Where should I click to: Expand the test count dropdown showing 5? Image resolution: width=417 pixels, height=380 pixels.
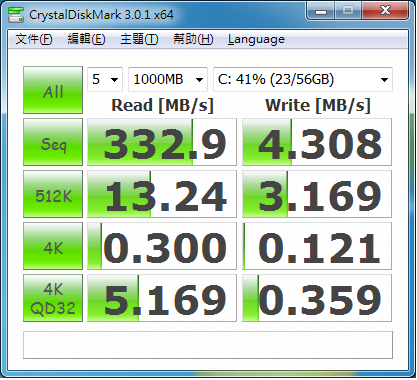tap(105, 79)
